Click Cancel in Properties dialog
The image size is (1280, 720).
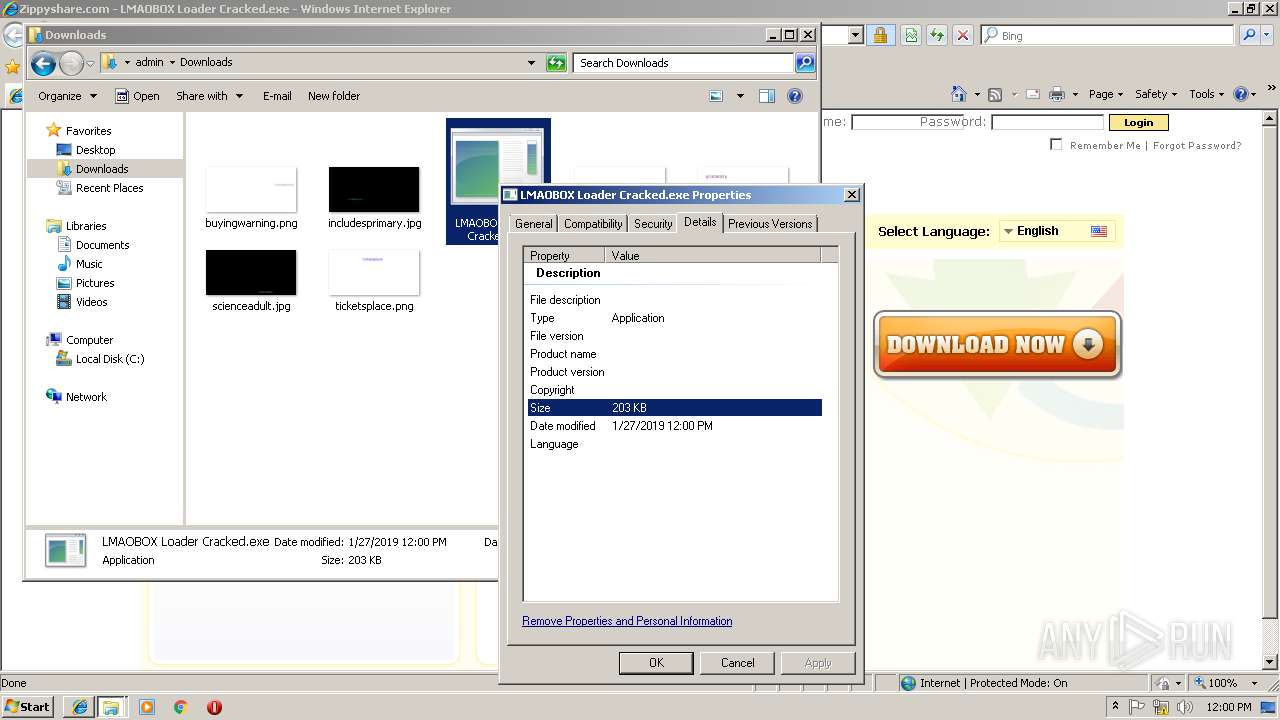click(x=738, y=663)
